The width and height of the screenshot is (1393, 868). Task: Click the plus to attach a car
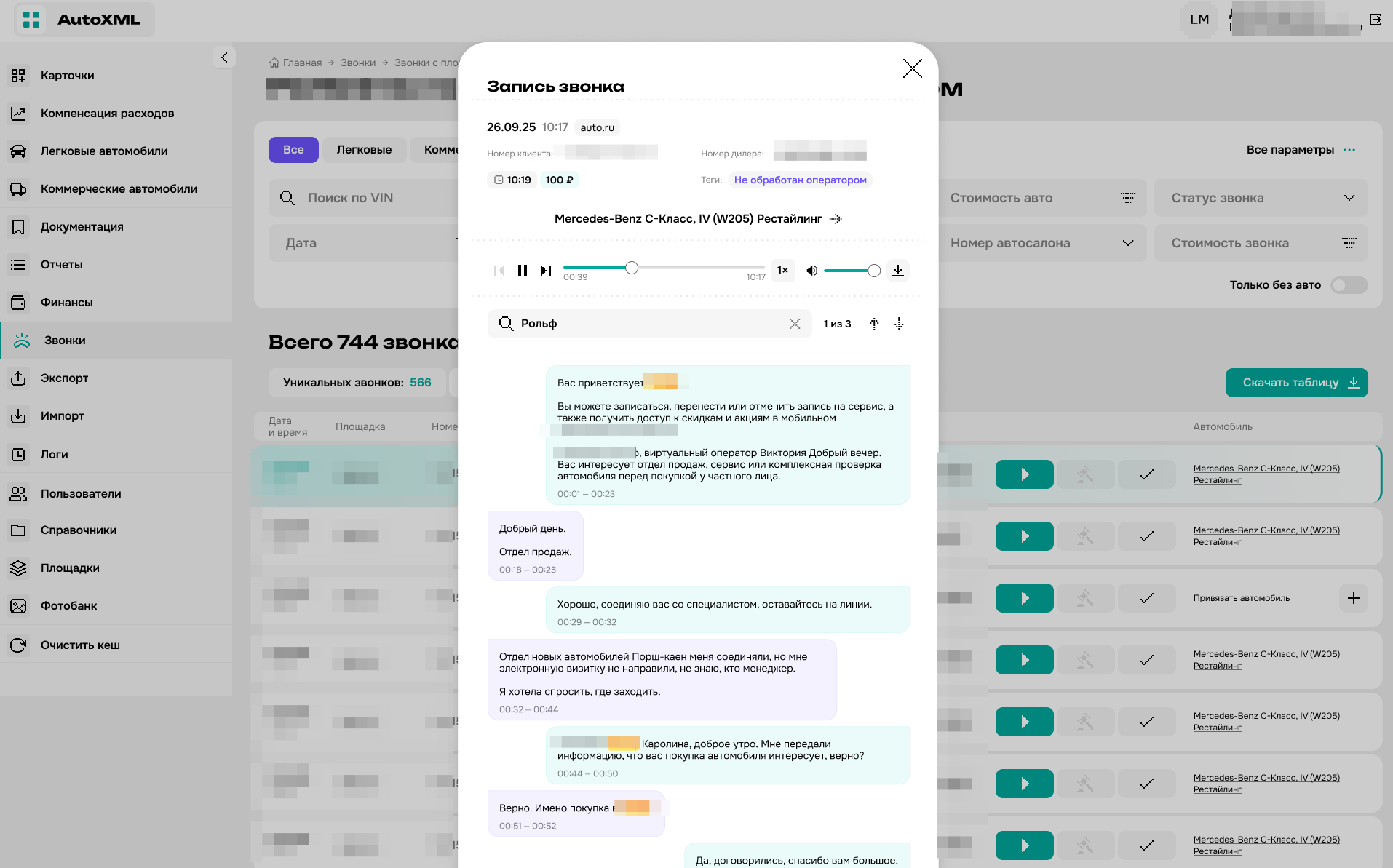(x=1353, y=598)
